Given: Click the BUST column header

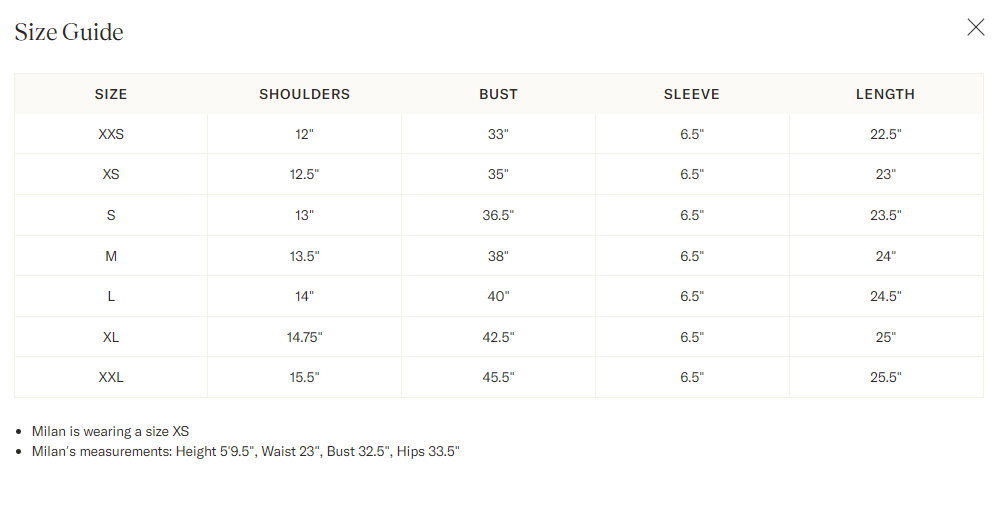Looking at the screenshot, I should point(498,94).
